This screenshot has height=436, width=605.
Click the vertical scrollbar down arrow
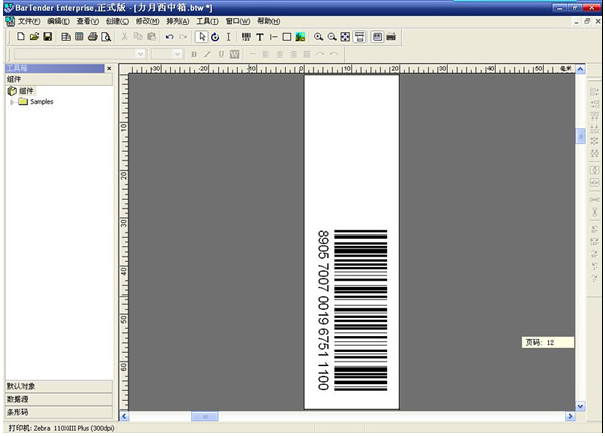[580, 407]
